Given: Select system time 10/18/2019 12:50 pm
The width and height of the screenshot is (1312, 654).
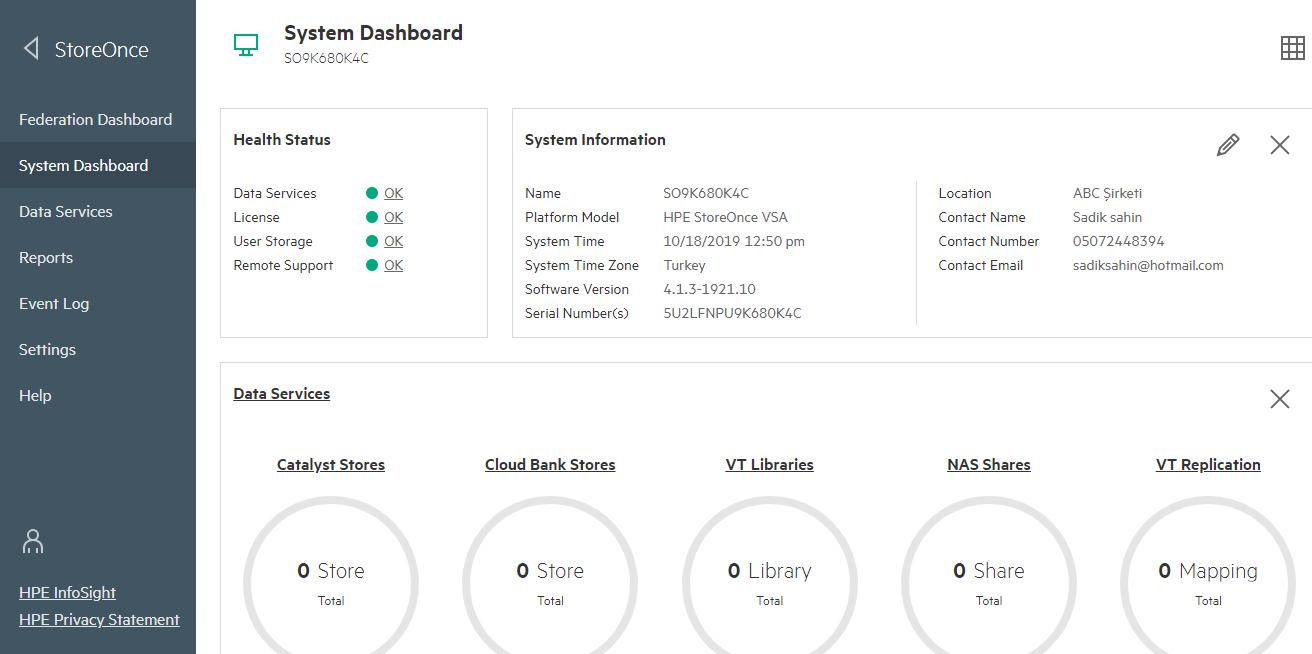Looking at the screenshot, I should (x=734, y=241).
